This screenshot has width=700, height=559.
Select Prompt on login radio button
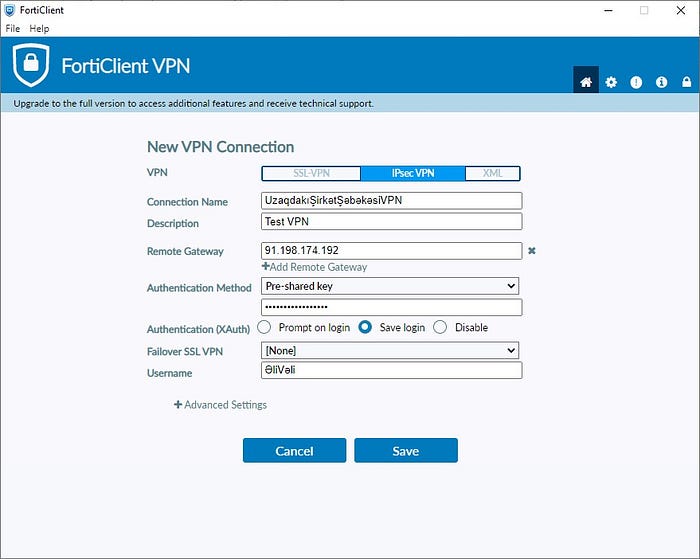(264, 327)
